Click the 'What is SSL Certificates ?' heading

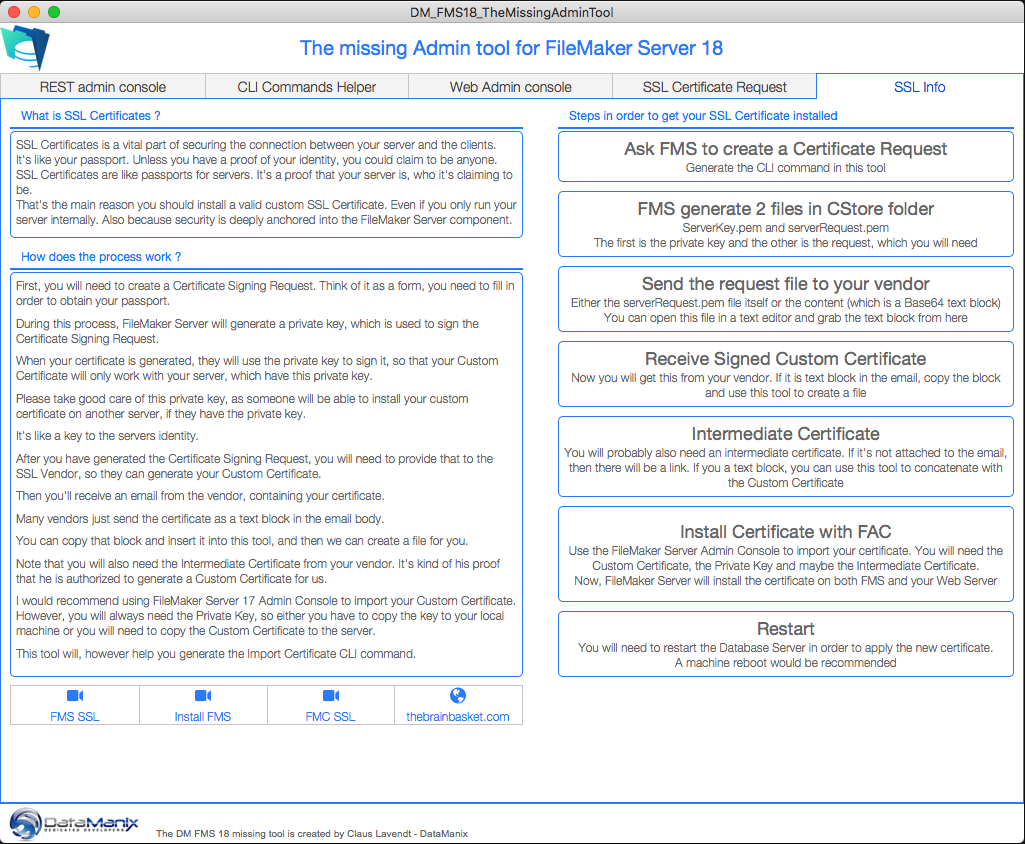[90, 116]
